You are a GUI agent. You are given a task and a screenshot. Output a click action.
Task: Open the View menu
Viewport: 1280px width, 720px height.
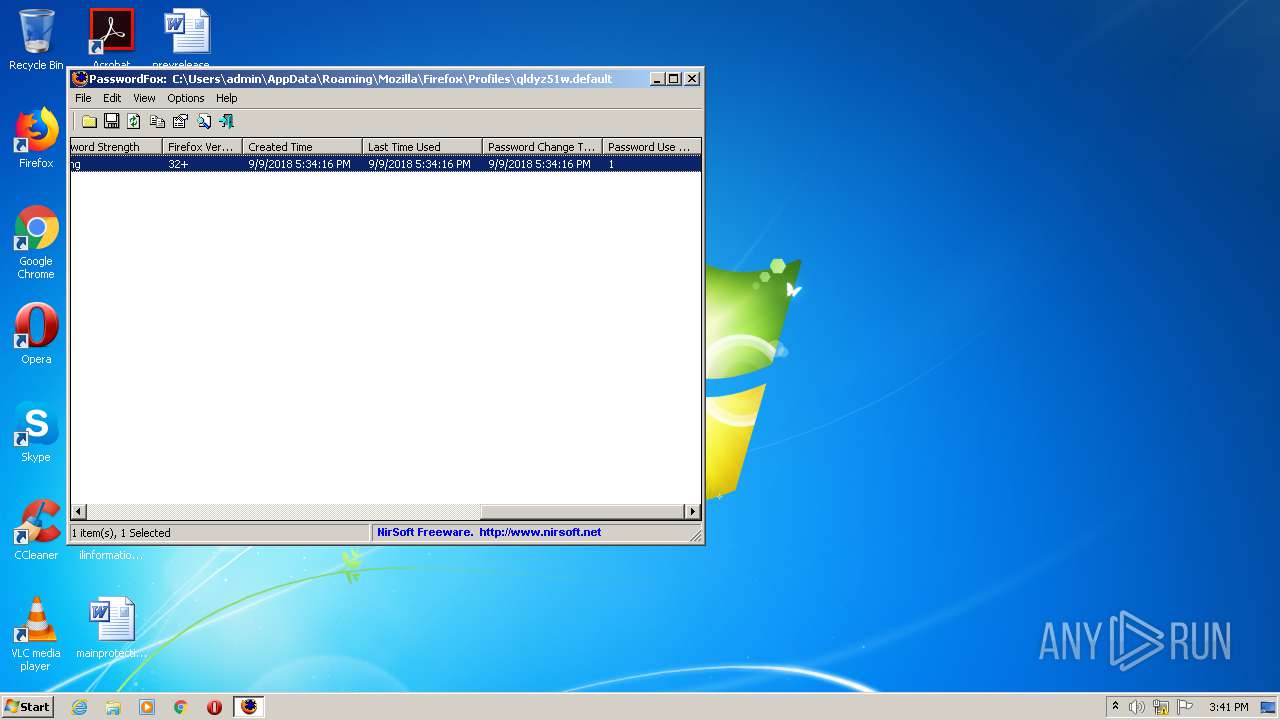(x=144, y=98)
